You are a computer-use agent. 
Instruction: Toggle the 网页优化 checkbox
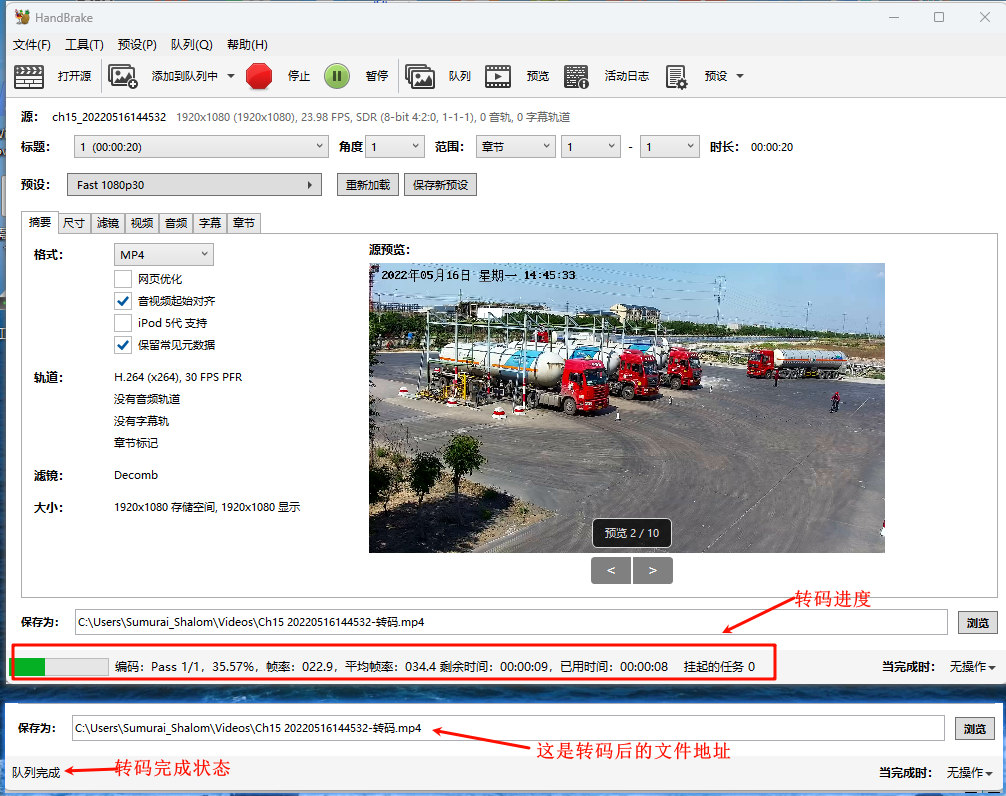[123, 279]
